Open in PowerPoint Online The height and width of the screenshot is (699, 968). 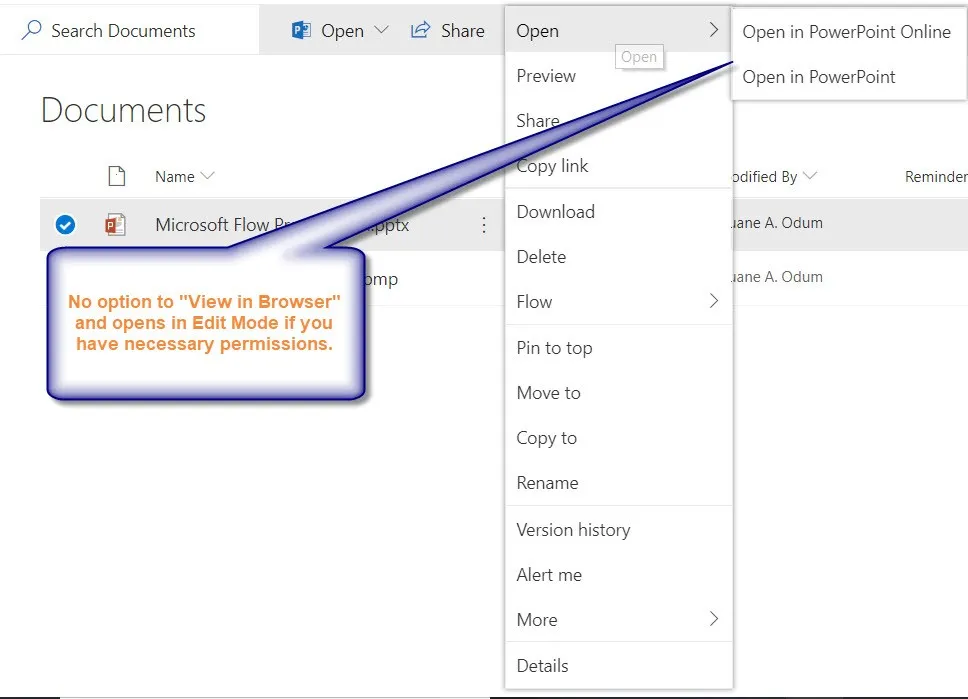pyautogui.click(x=847, y=32)
